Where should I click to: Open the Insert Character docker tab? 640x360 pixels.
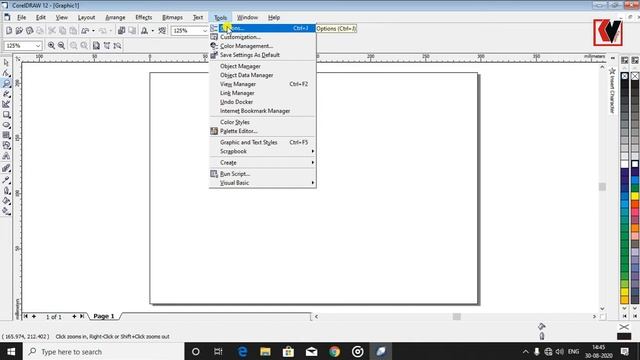(612, 91)
